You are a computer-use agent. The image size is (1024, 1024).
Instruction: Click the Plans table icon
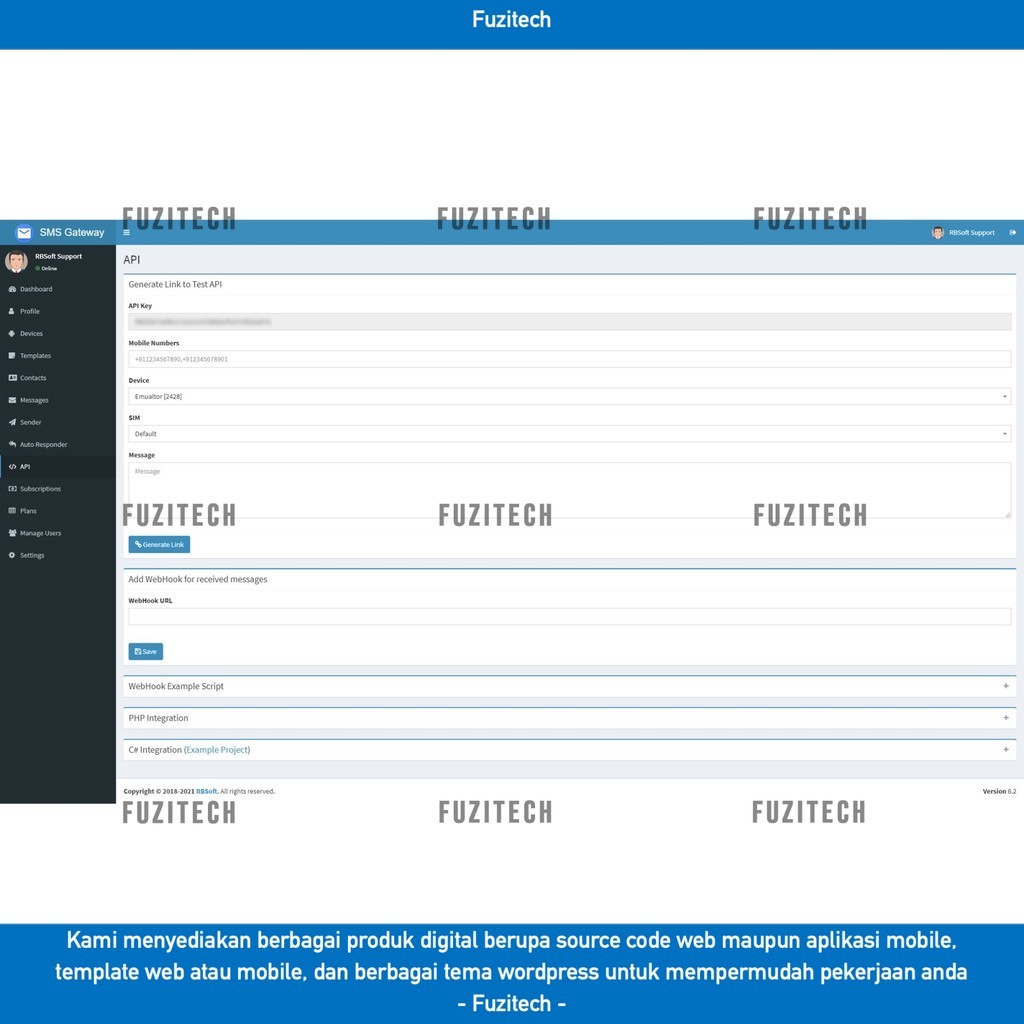pyautogui.click(x=12, y=511)
